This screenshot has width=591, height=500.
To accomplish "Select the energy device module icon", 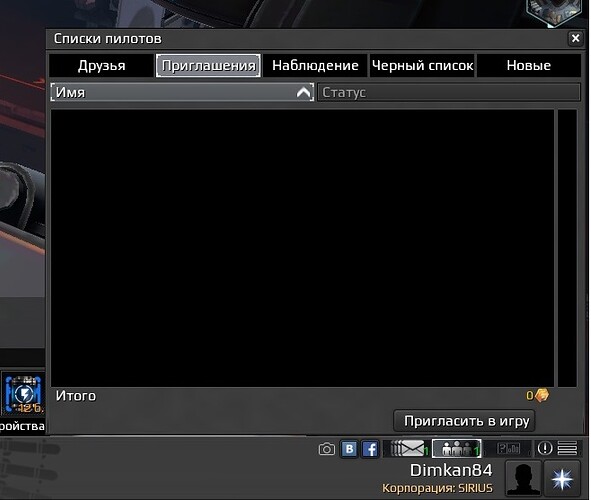I will (23, 394).
